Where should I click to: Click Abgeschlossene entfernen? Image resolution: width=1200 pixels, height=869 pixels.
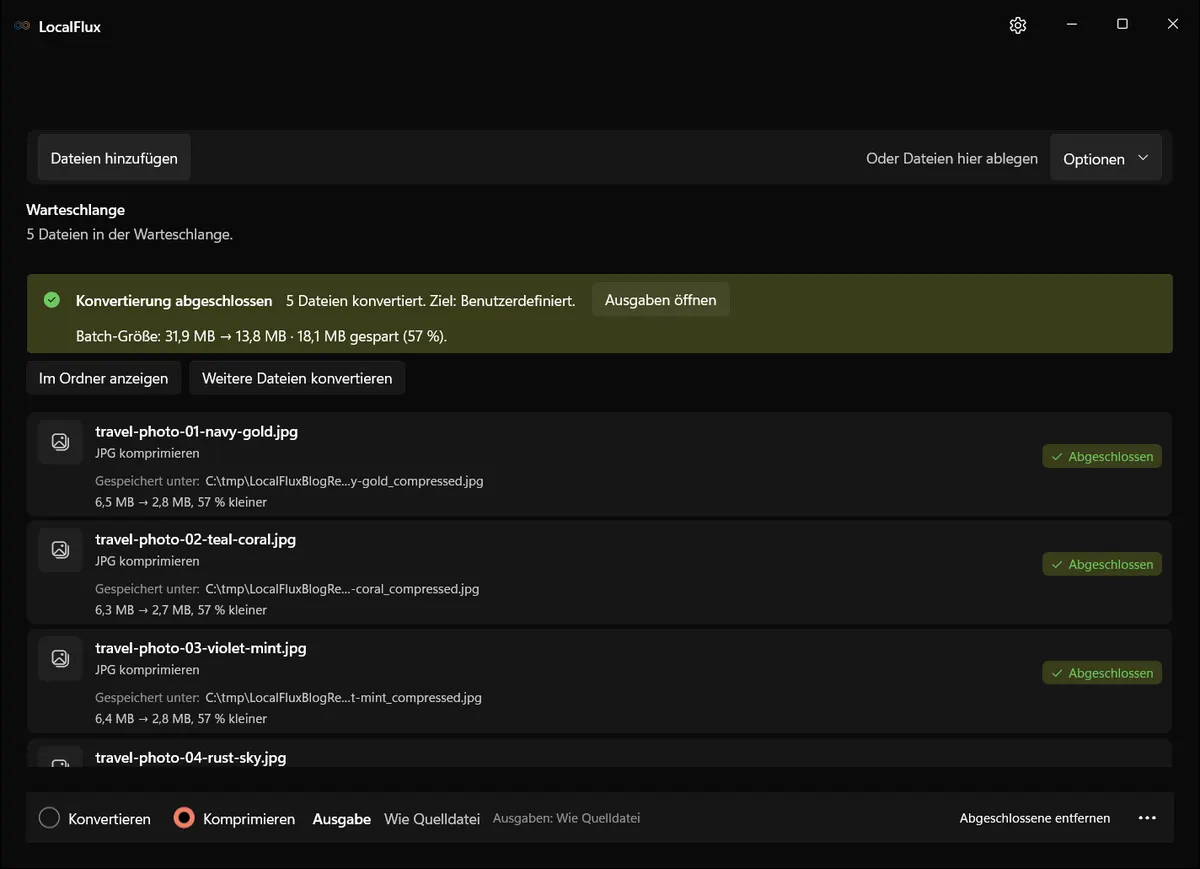(1035, 818)
